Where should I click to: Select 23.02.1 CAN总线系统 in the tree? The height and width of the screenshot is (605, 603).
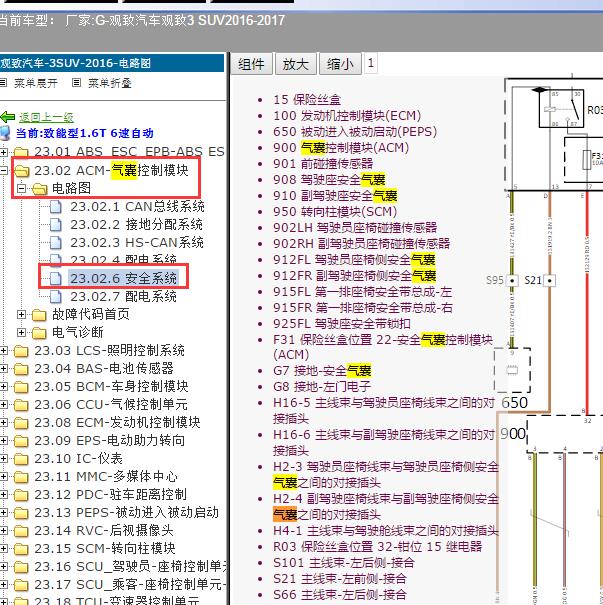(x=137, y=207)
